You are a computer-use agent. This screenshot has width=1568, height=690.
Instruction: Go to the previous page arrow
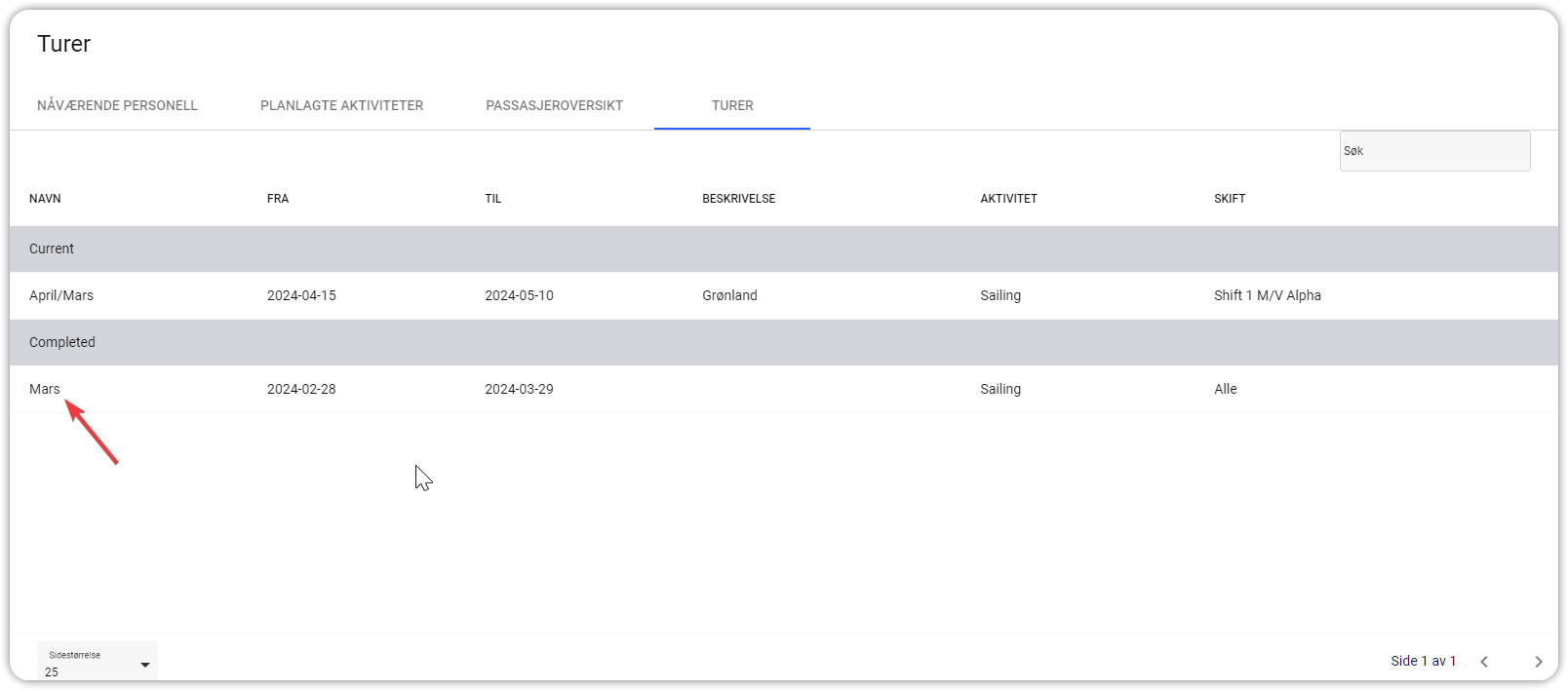click(1484, 662)
